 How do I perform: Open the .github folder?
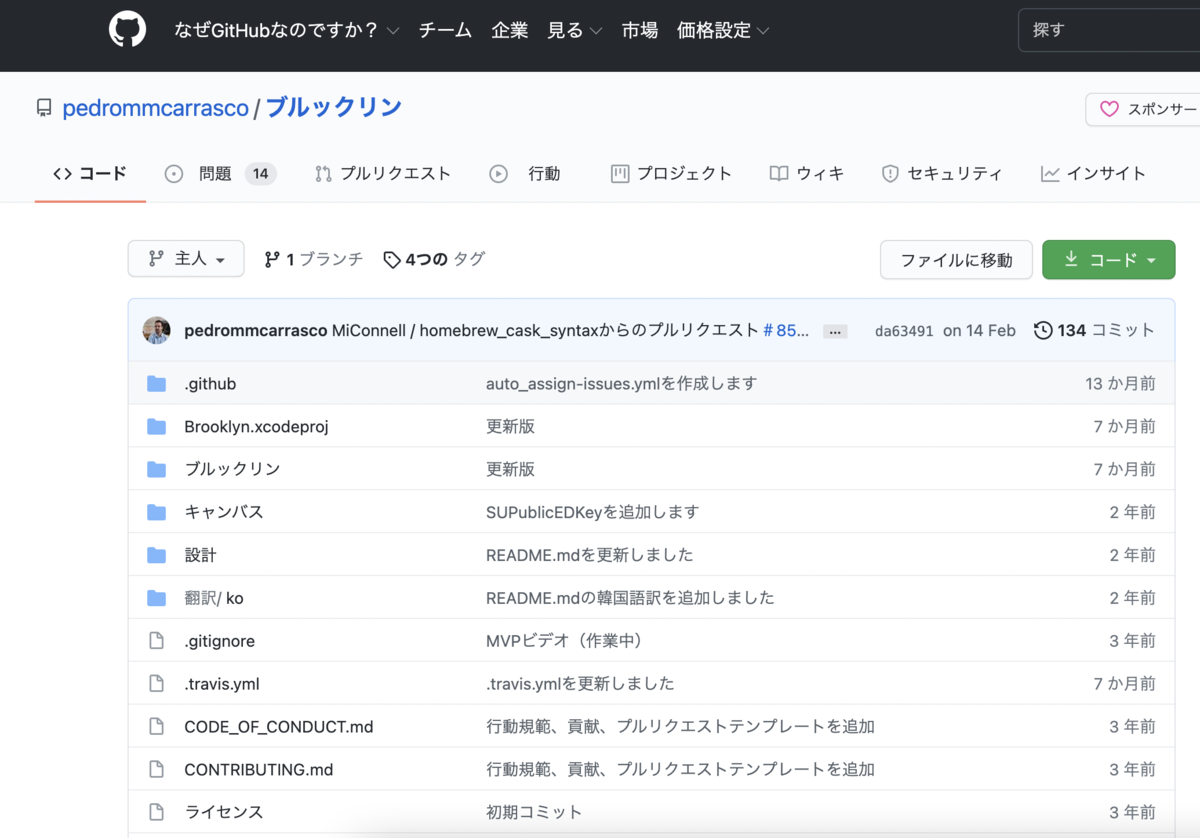tap(210, 383)
